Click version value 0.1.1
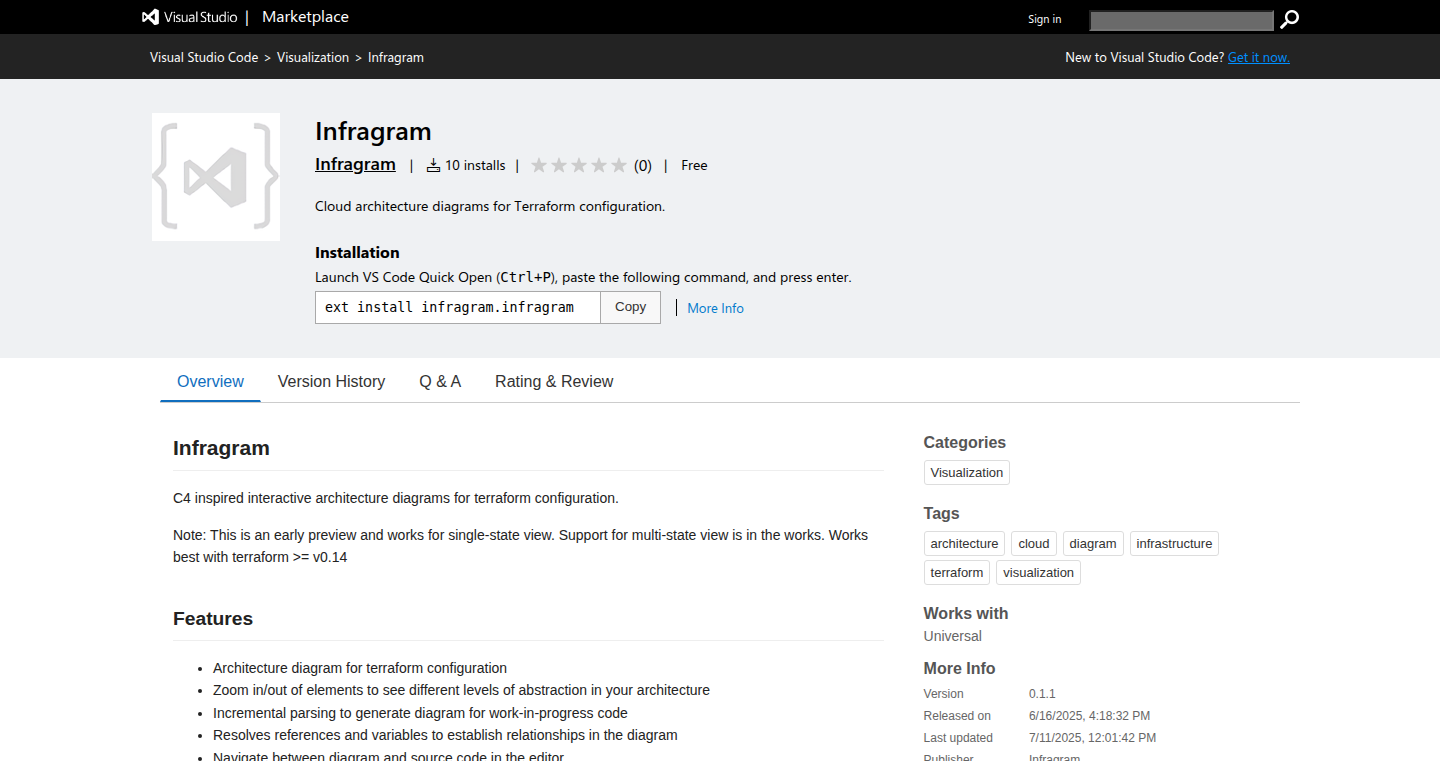The height and width of the screenshot is (761, 1440). coord(1042,694)
